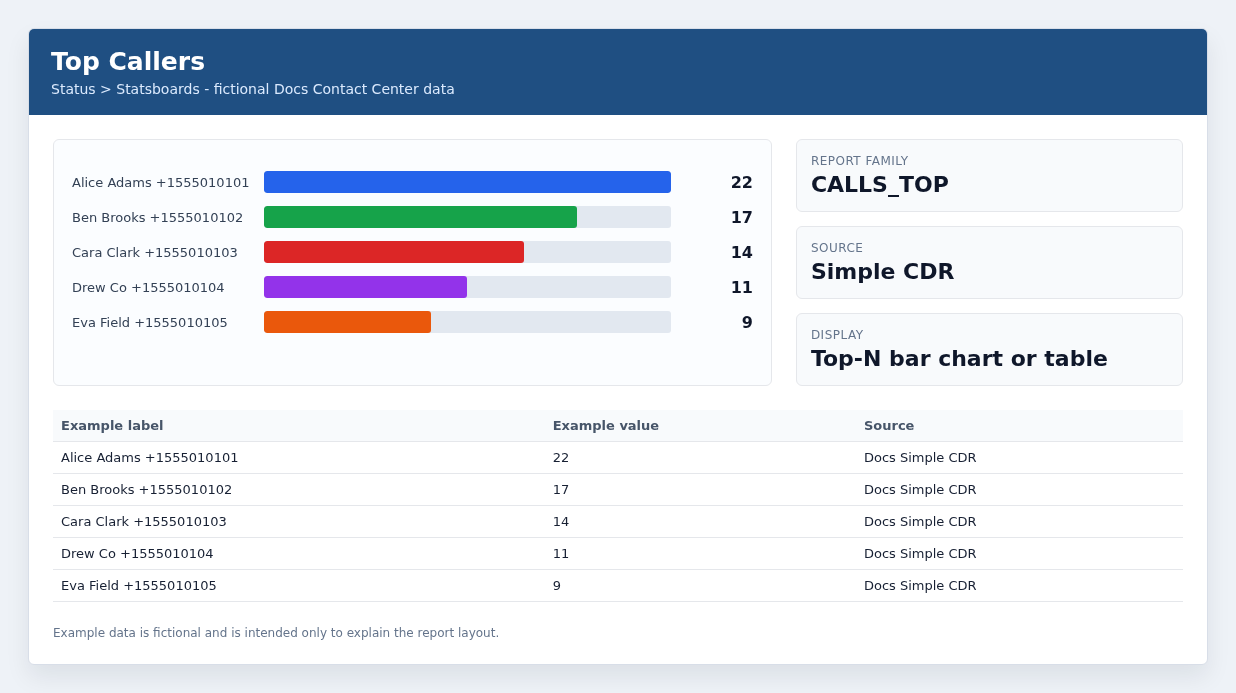1236x693 pixels.
Task: Select table cell Eva Field +1555010105
Action: tap(139, 585)
